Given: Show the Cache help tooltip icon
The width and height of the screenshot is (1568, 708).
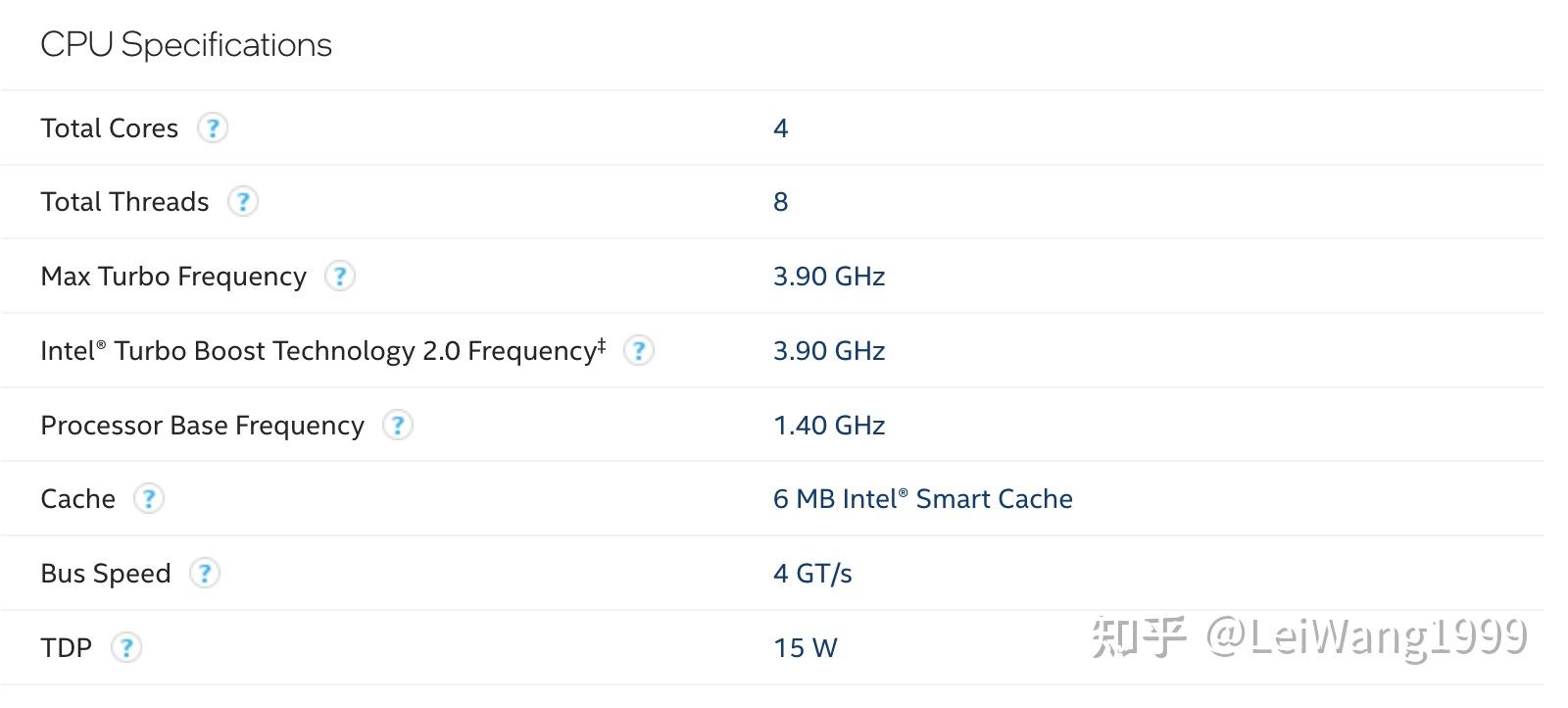Looking at the screenshot, I should click(148, 499).
